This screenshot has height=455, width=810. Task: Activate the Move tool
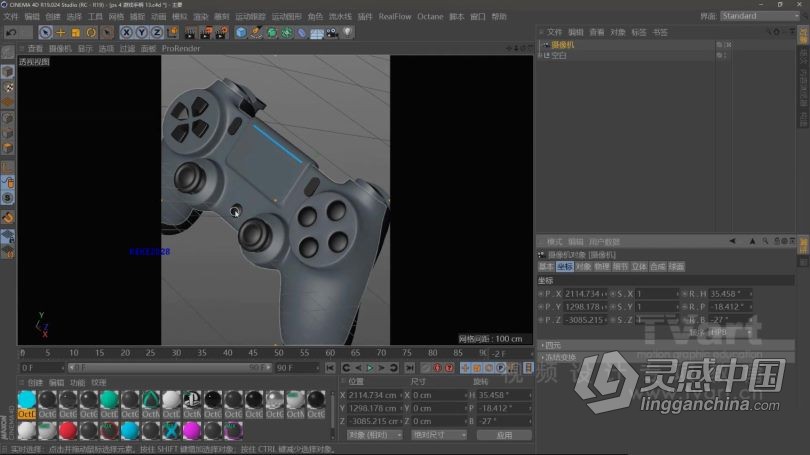[x=60, y=33]
